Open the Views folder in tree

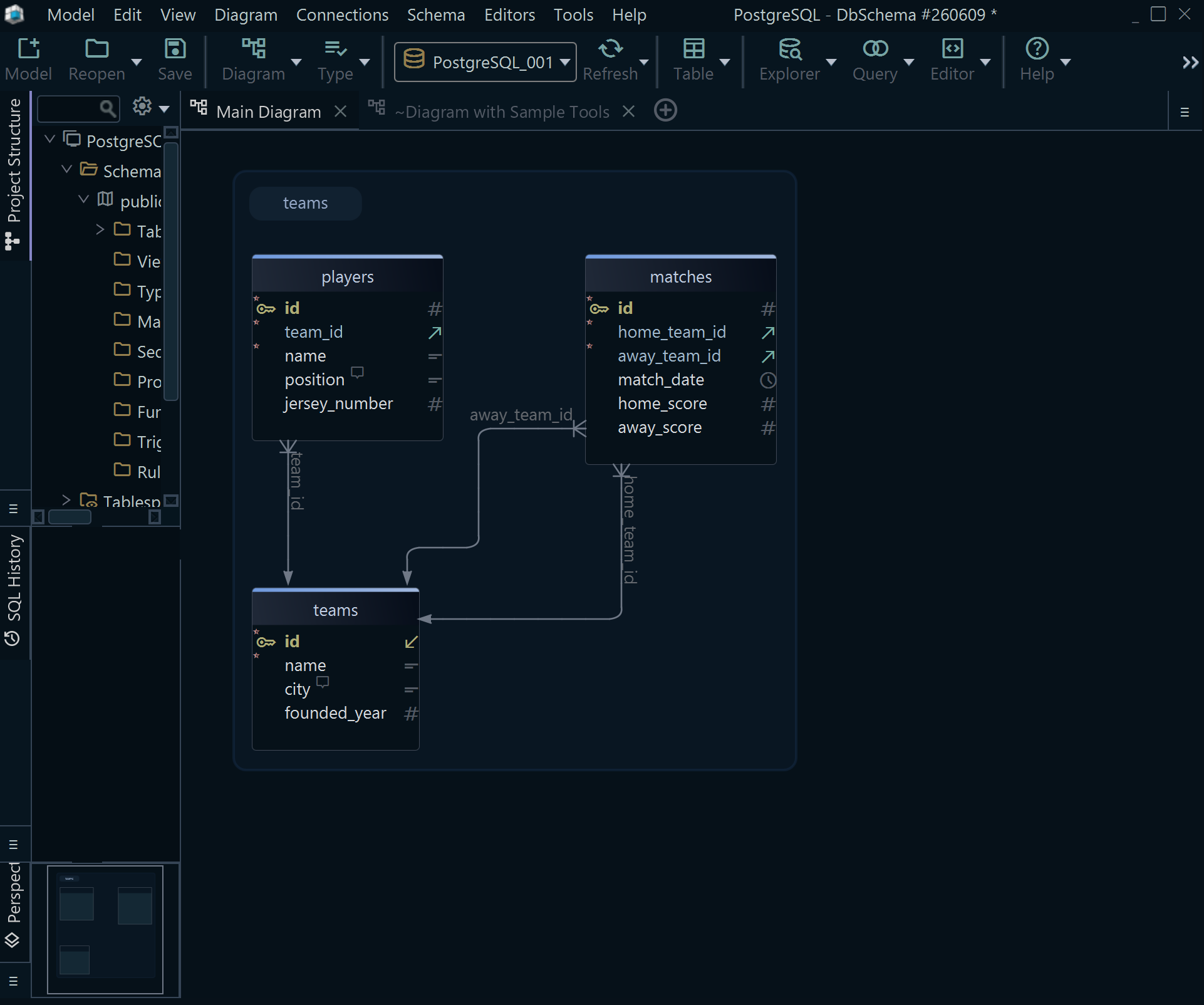[x=138, y=261]
